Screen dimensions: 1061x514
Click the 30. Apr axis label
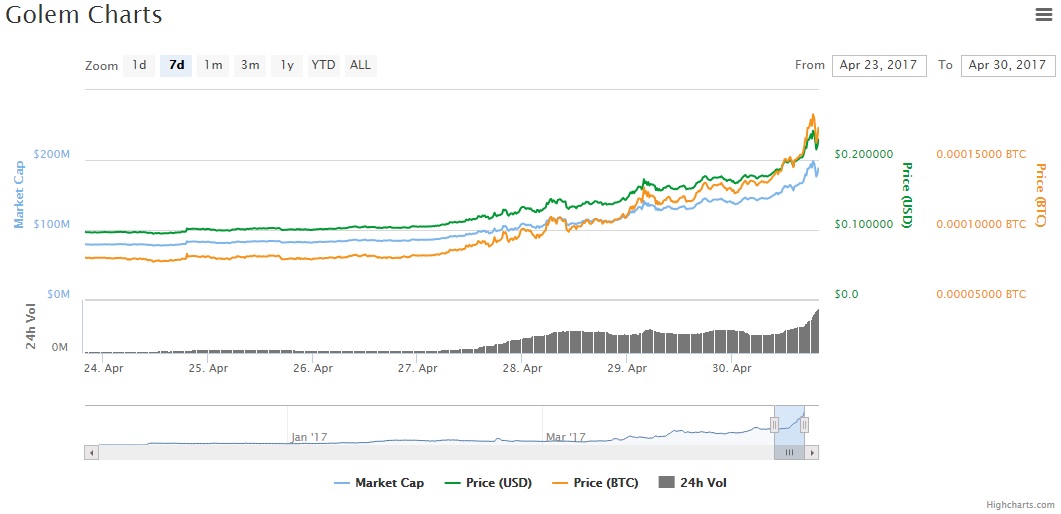pyautogui.click(x=732, y=369)
